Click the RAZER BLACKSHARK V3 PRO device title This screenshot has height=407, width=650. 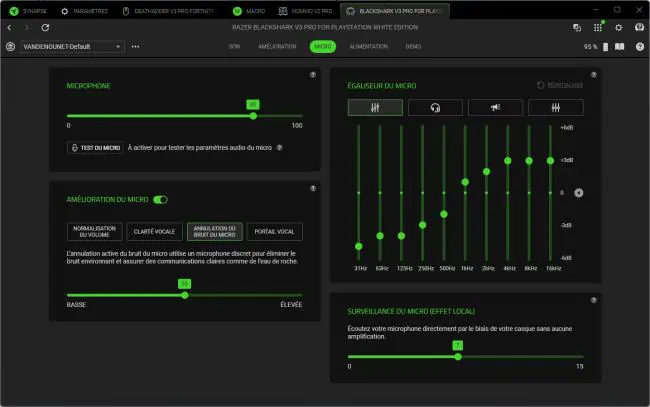(x=325, y=27)
